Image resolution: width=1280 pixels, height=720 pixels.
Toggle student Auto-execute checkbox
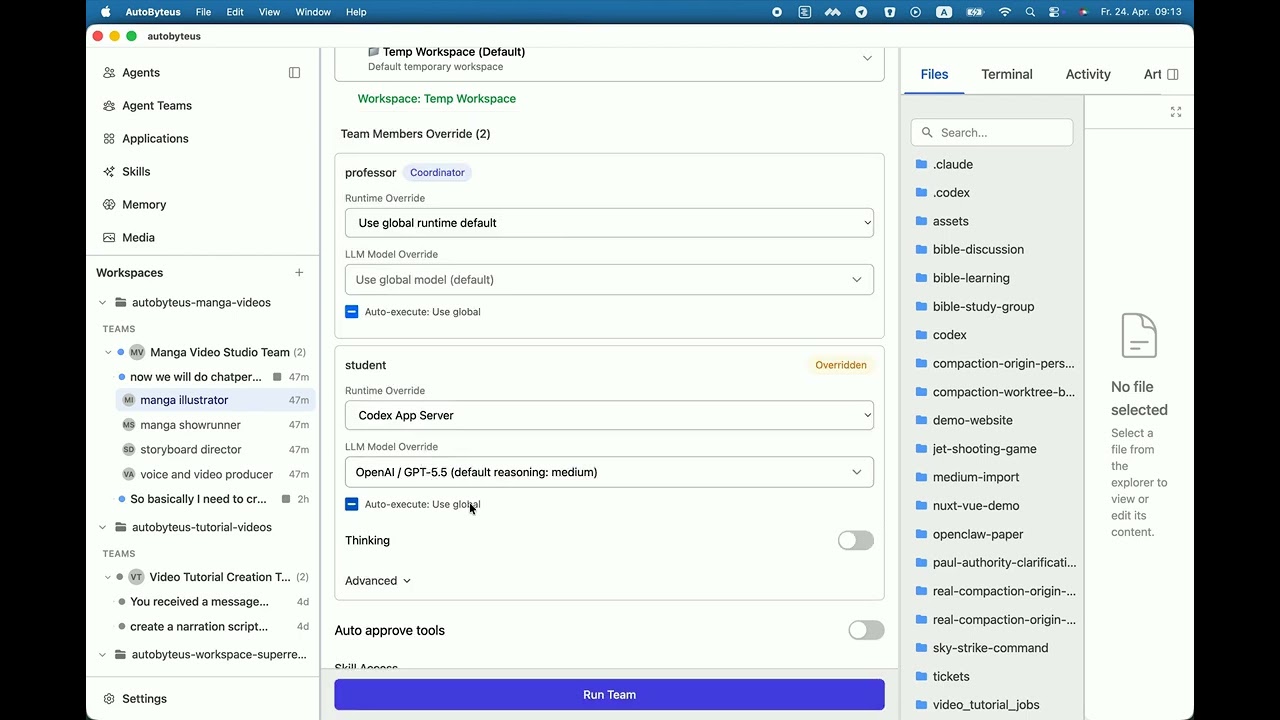351,504
